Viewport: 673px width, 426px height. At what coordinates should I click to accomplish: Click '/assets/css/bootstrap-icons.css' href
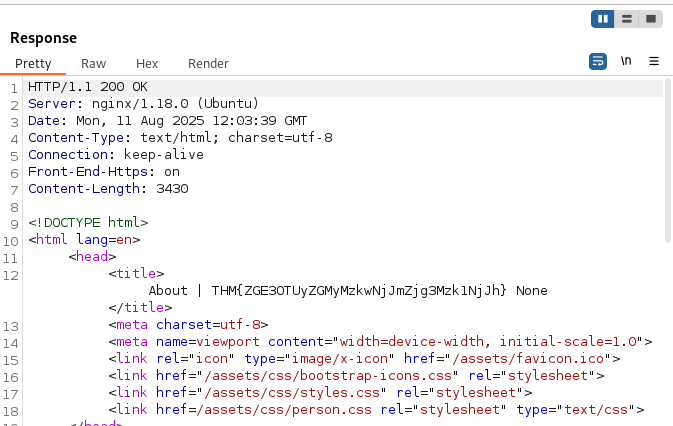328,376
